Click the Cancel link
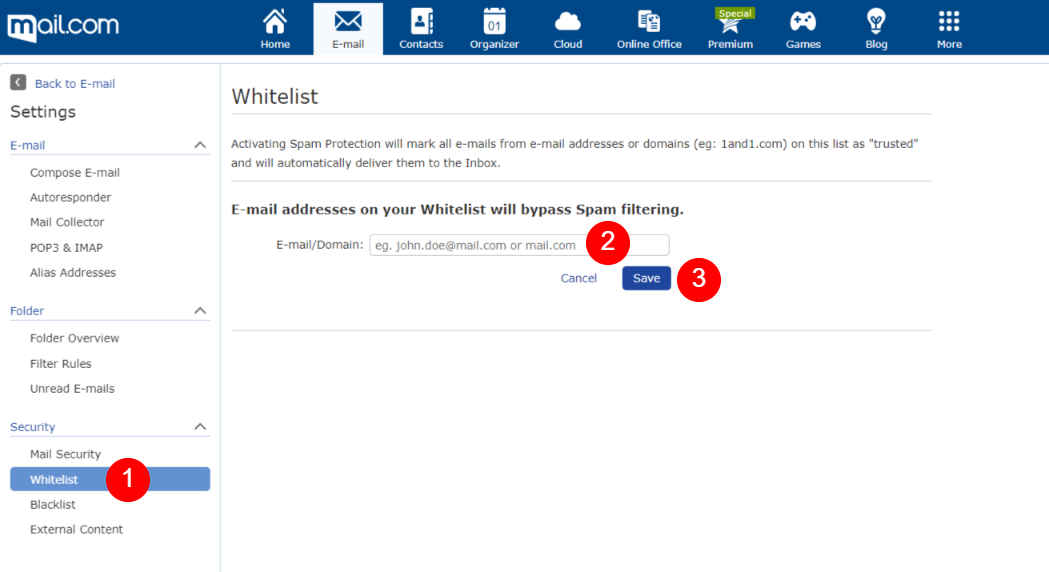Image resolution: width=1049 pixels, height=572 pixels. click(x=578, y=278)
